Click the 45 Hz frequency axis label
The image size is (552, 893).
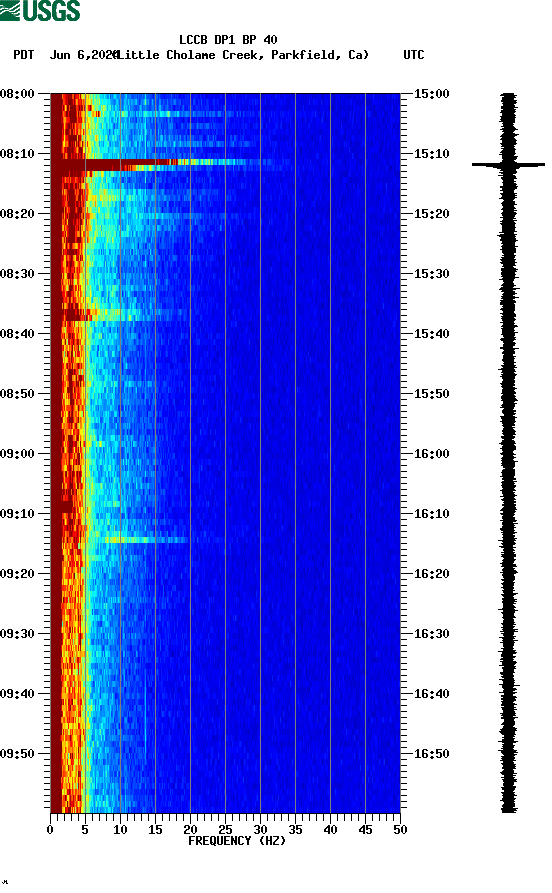(x=365, y=830)
